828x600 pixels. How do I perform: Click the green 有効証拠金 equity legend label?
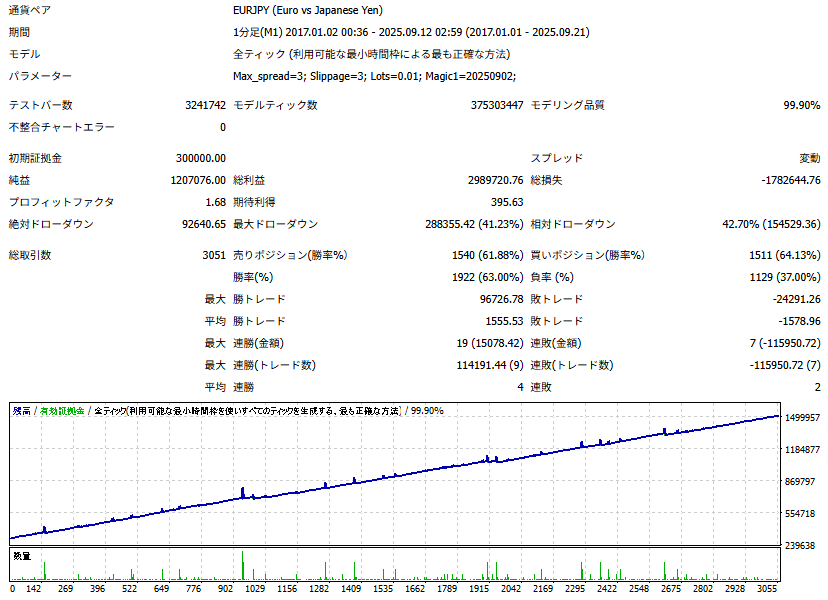tap(62, 411)
